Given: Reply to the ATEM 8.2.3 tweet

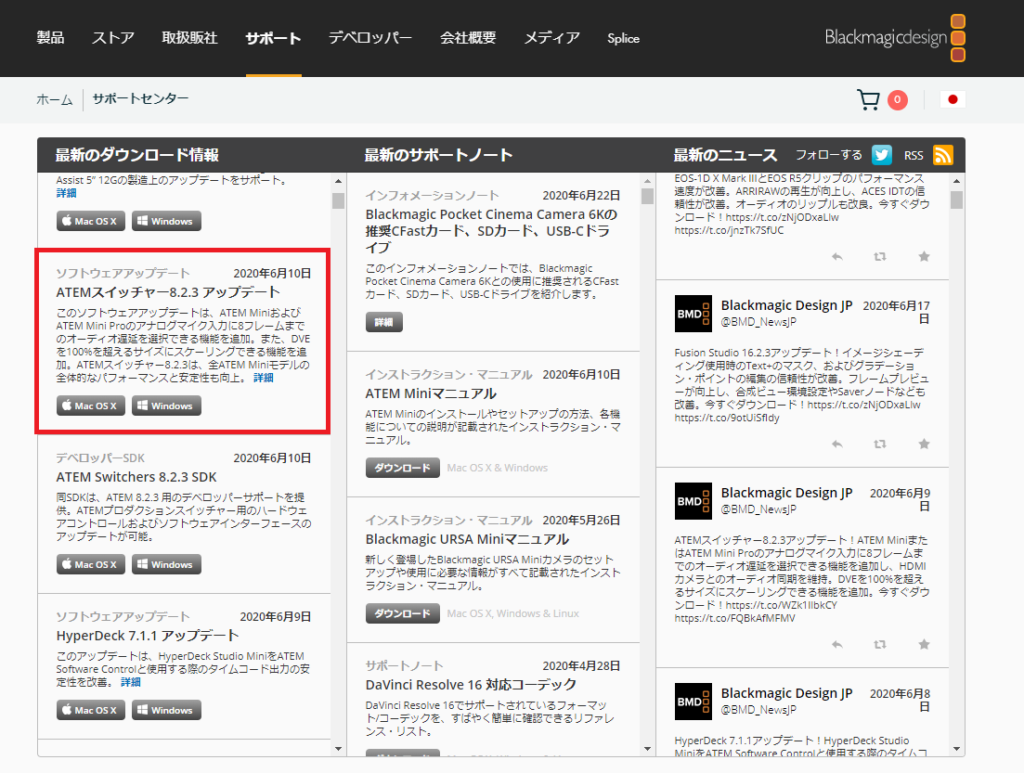Looking at the screenshot, I should coord(837,644).
